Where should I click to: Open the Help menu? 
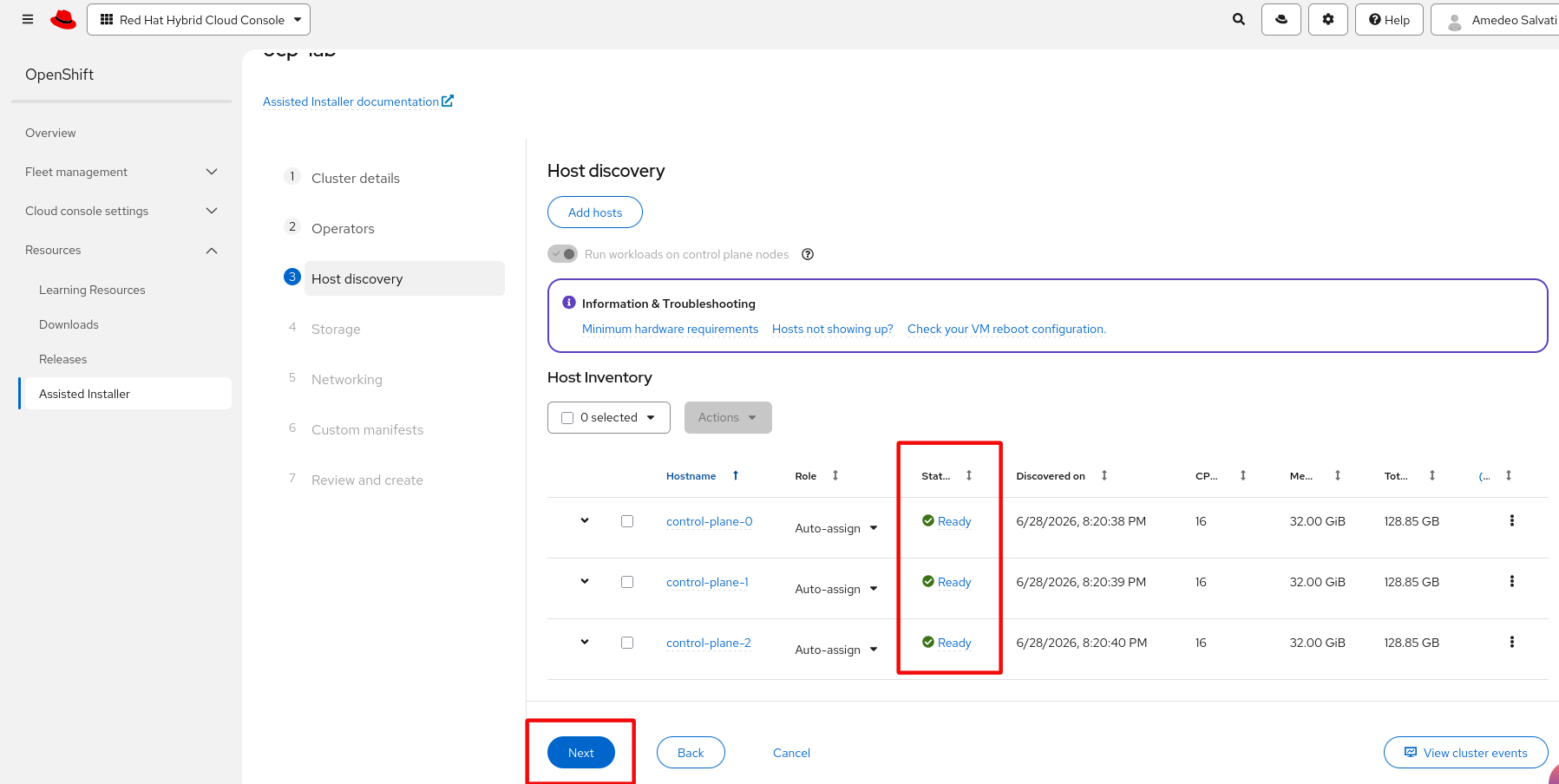pyautogui.click(x=1389, y=19)
